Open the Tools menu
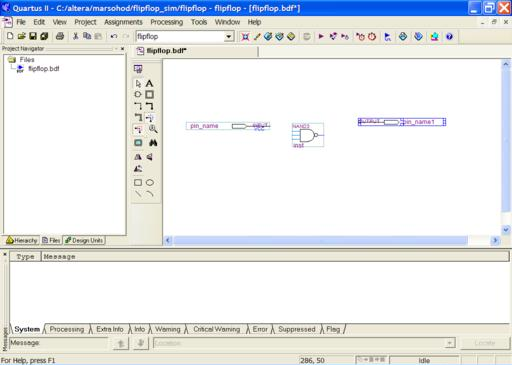 (199, 22)
